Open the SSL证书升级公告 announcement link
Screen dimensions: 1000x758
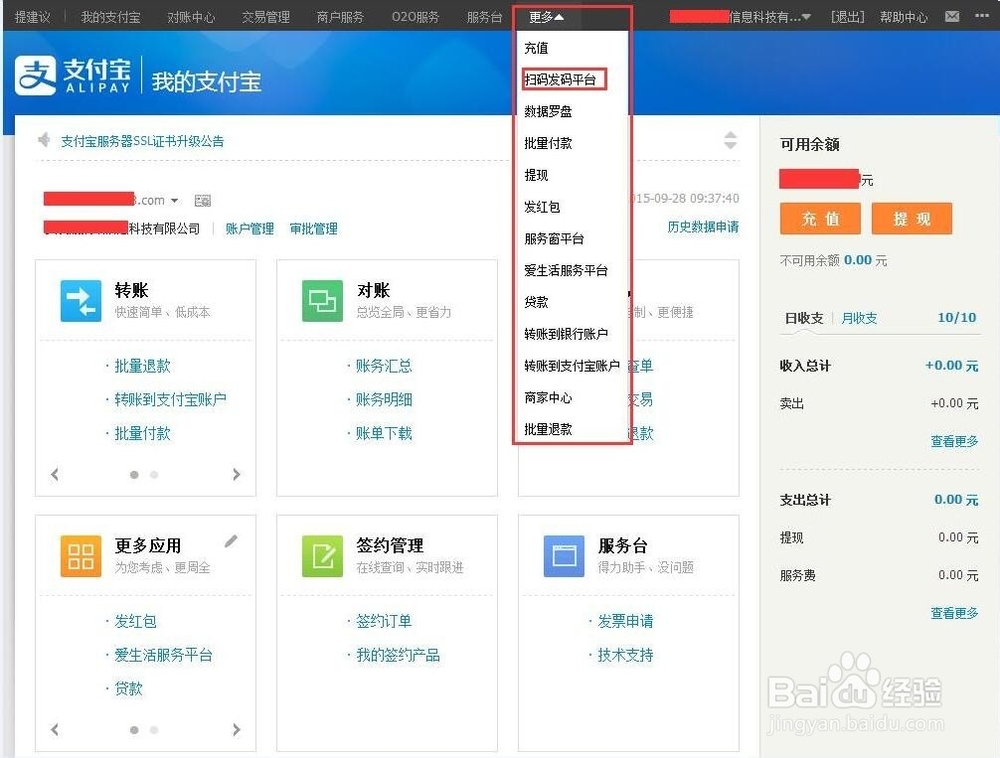tap(142, 142)
